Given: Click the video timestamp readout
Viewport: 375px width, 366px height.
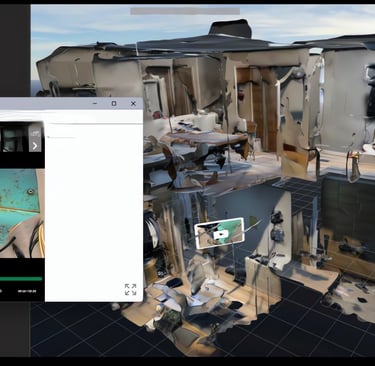Looking at the screenshot, I should click(x=27, y=291).
